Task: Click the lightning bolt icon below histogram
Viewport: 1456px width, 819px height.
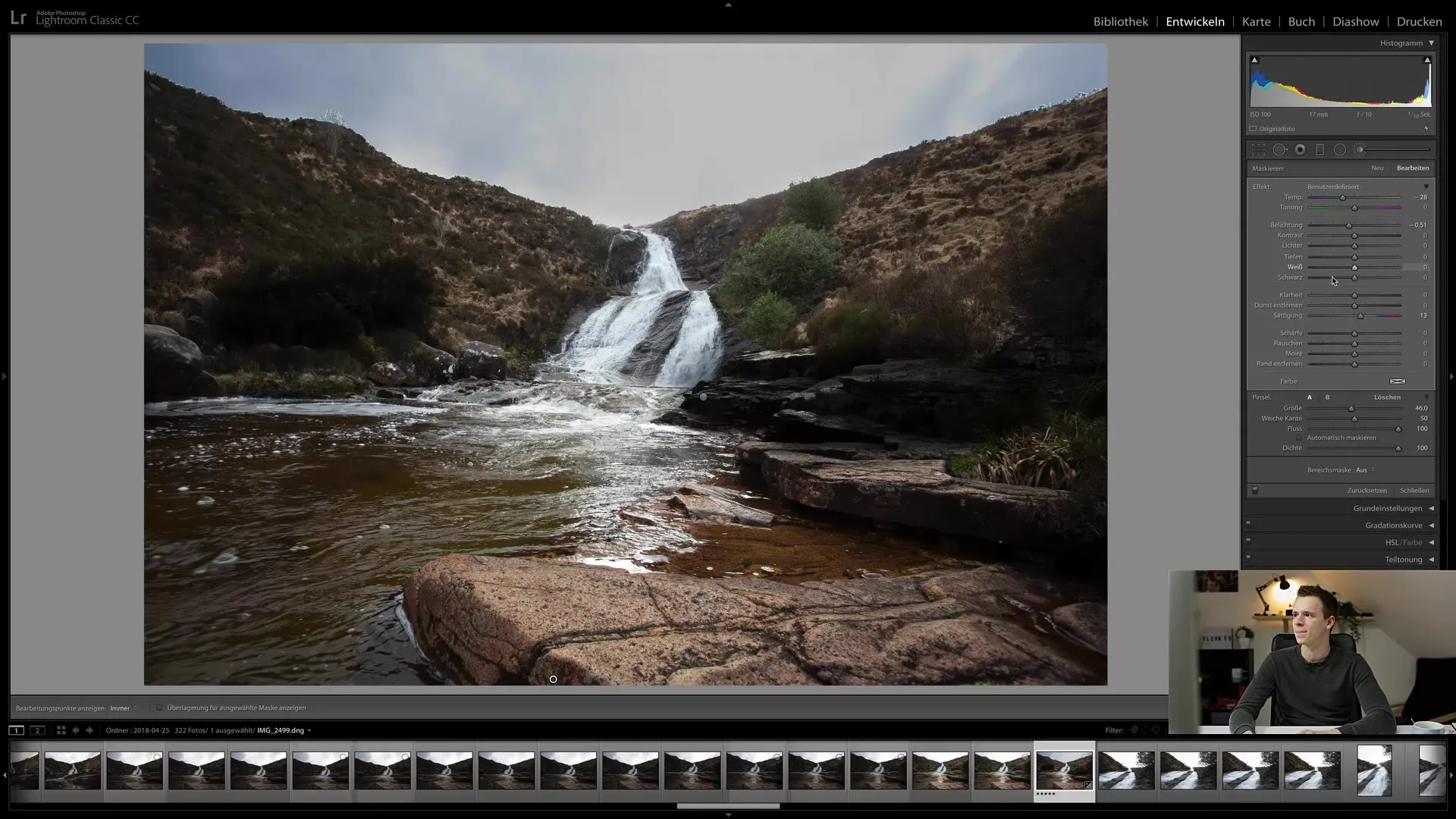Action: (1426, 129)
